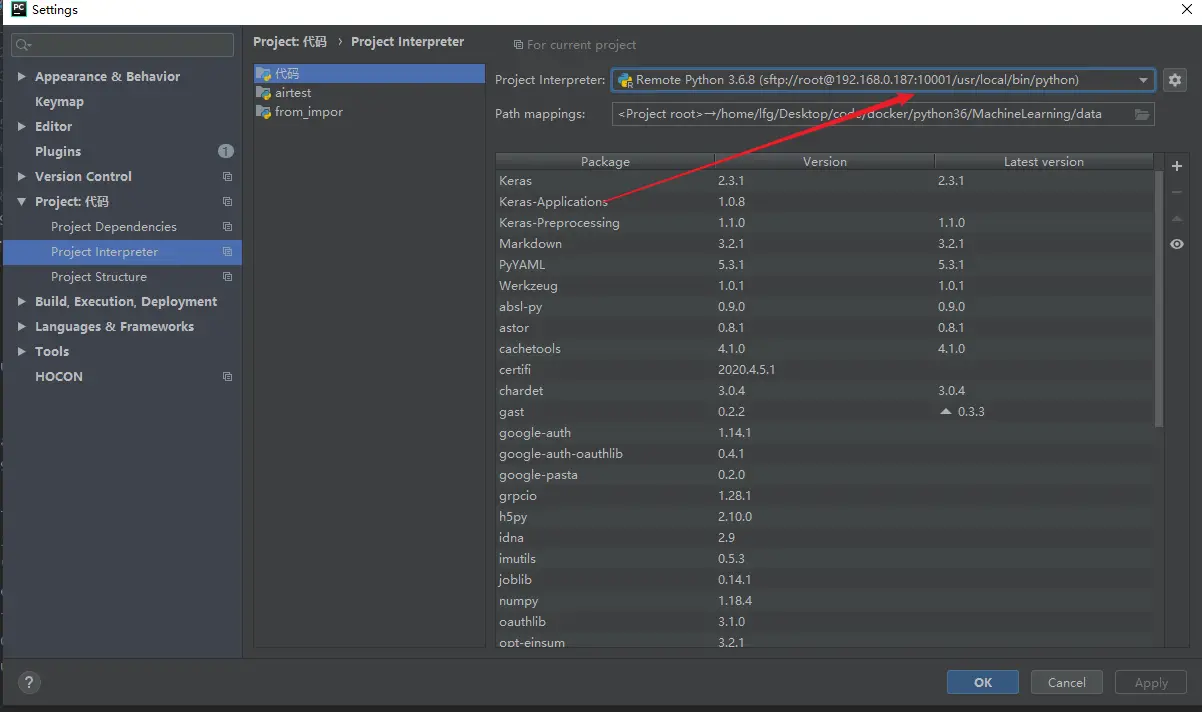Screen dimensions: 1202x712
Task: Click the OK button
Action: (x=983, y=682)
